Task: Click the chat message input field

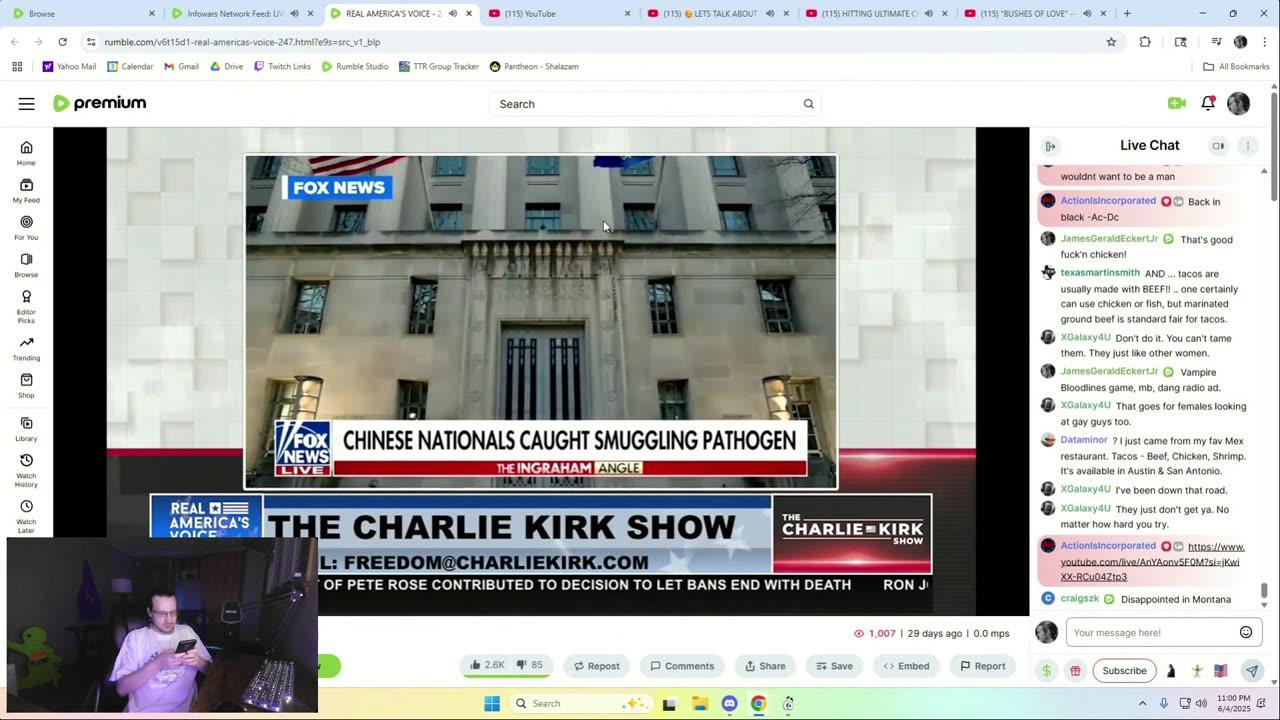Action: [1150, 632]
